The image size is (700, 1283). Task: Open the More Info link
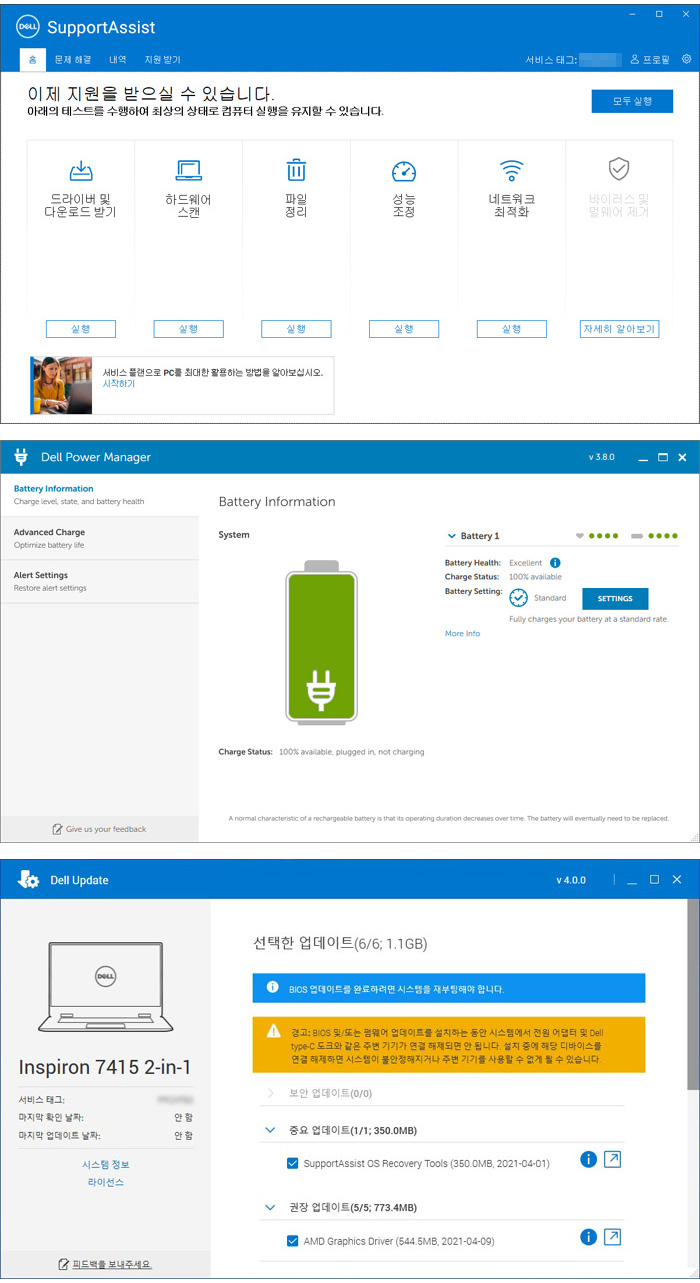tap(462, 633)
